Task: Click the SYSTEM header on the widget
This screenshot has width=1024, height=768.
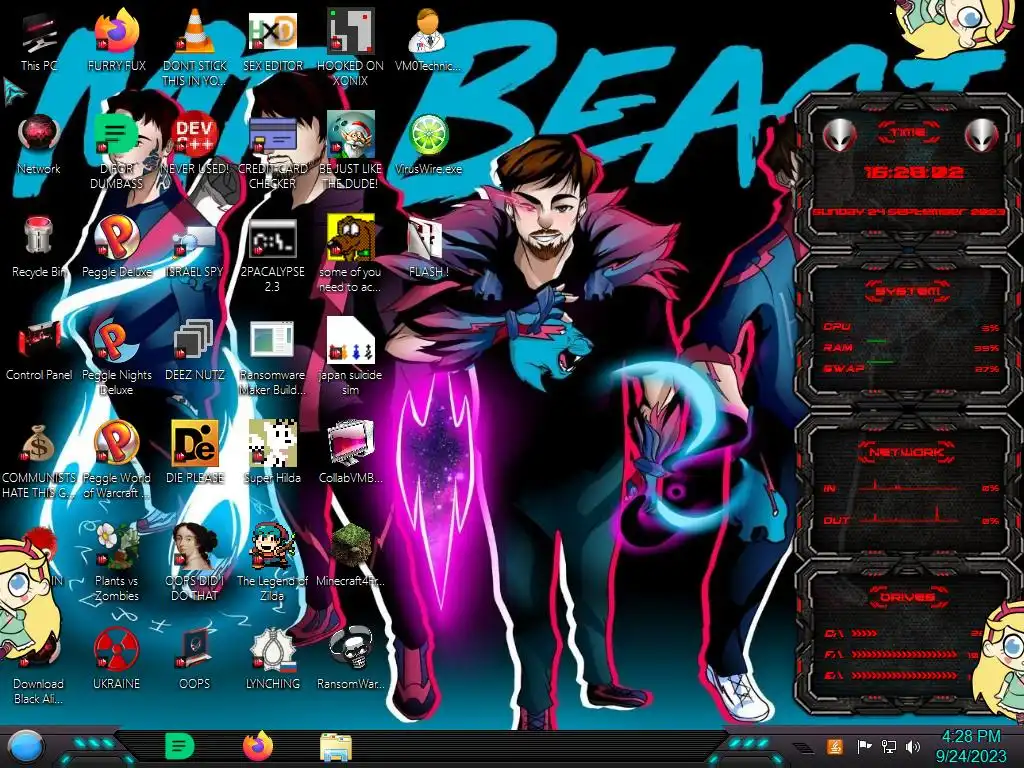Action: (x=908, y=291)
